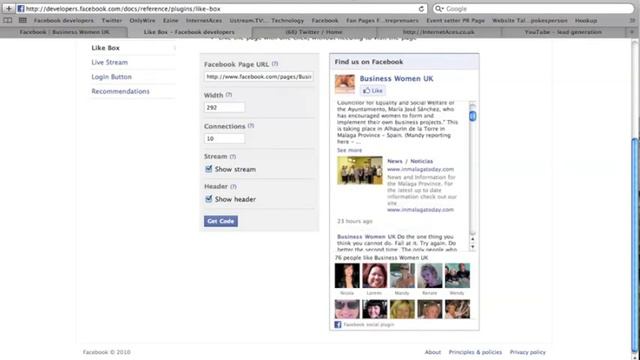Viewport: 640px width, 360px height.
Task: Toggle the Show header checkbox
Action: pos(209,199)
